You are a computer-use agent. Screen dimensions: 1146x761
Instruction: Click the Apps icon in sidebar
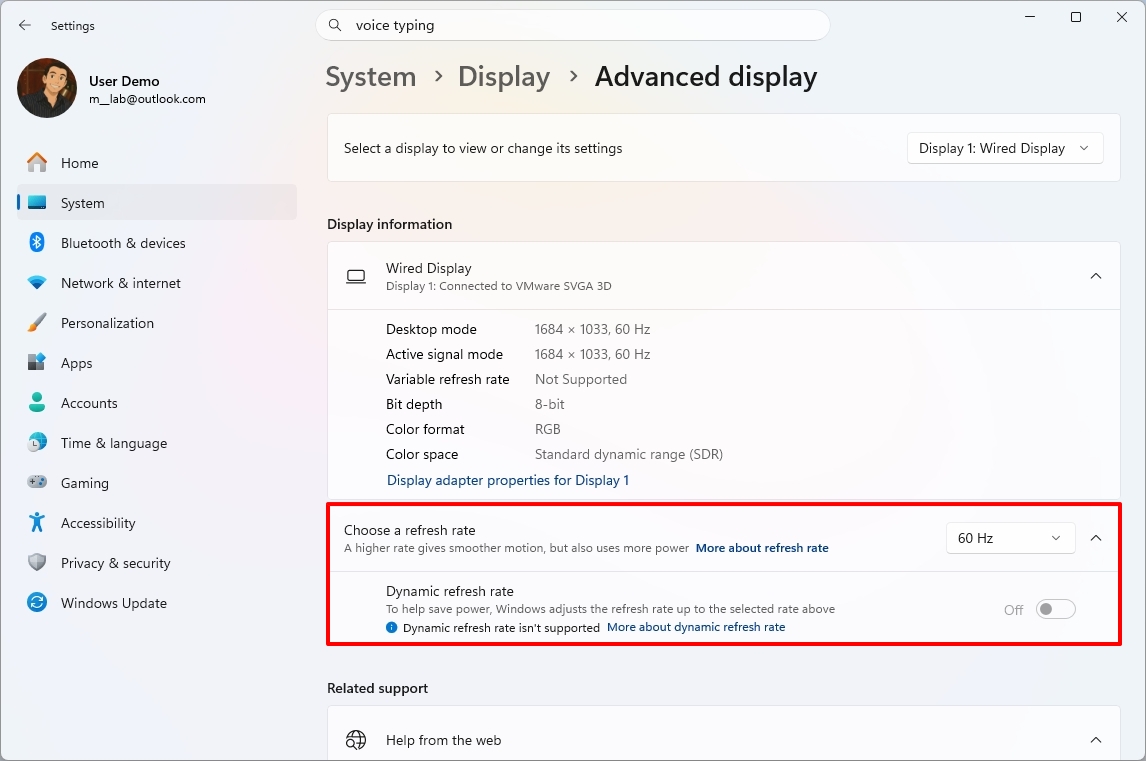(37, 362)
